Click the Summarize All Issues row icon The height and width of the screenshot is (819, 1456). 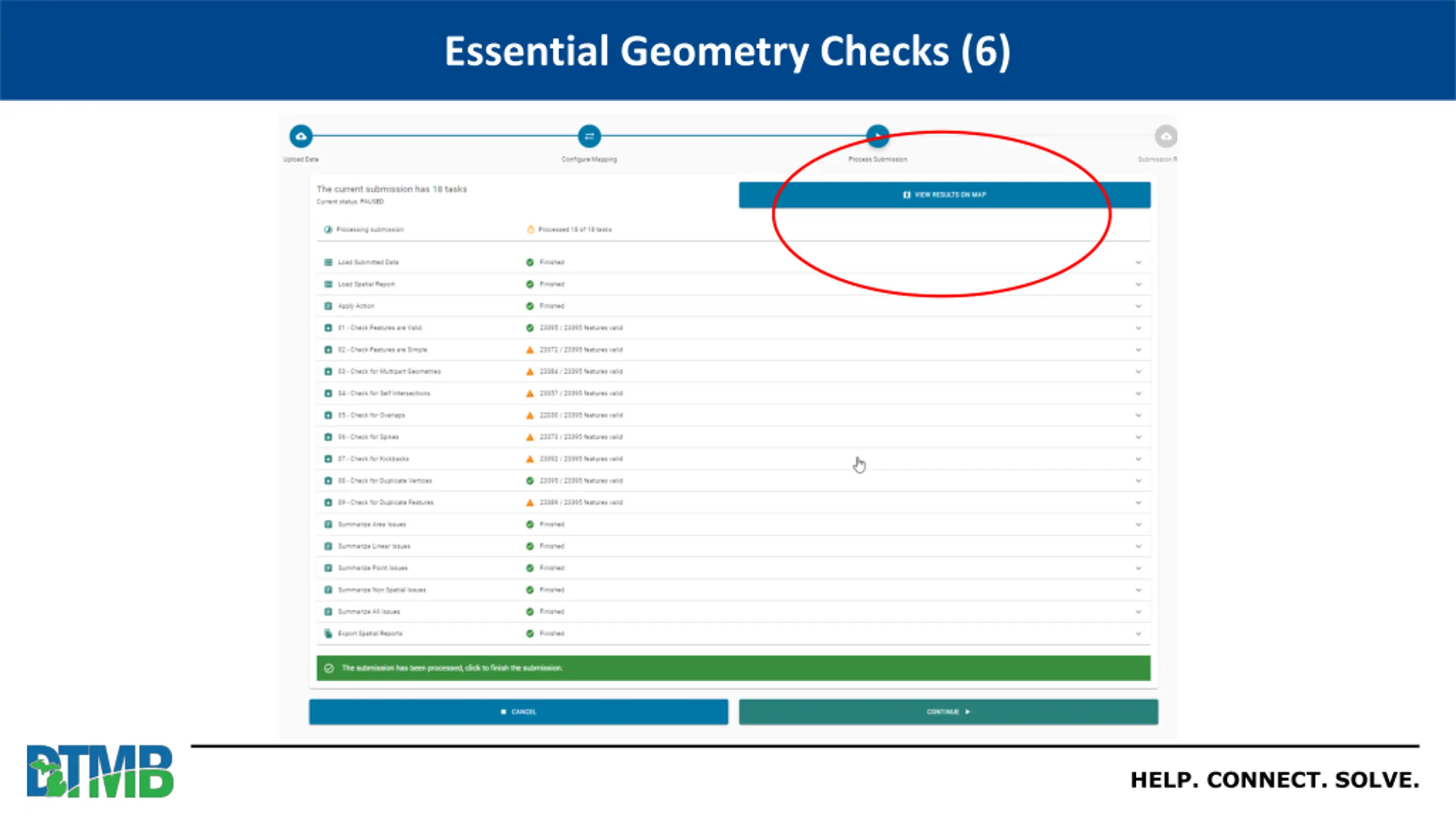click(328, 611)
